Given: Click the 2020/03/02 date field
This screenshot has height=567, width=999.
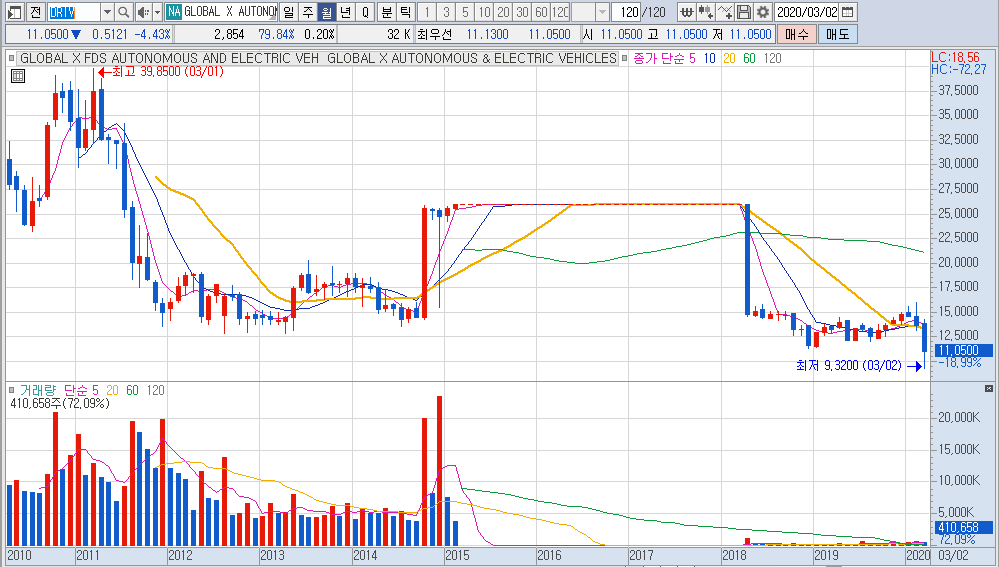Looking at the screenshot, I should click(x=807, y=11).
